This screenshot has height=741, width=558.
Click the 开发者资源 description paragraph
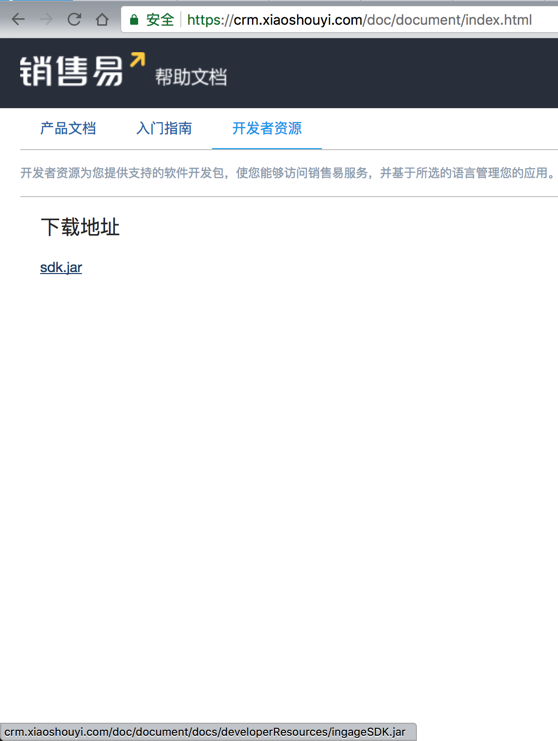point(289,173)
